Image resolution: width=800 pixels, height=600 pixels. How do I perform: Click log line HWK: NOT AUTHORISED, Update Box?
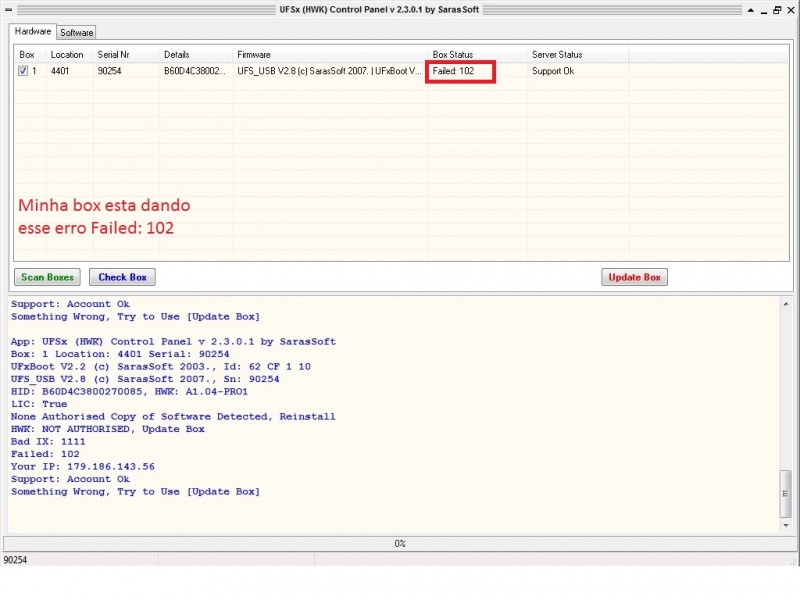point(108,429)
